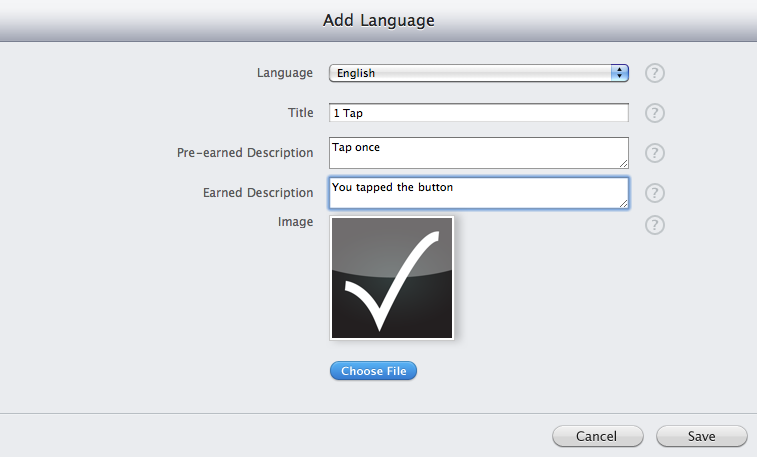Open help for the Image field
This screenshot has width=757, height=457.
click(x=655, y=225)
